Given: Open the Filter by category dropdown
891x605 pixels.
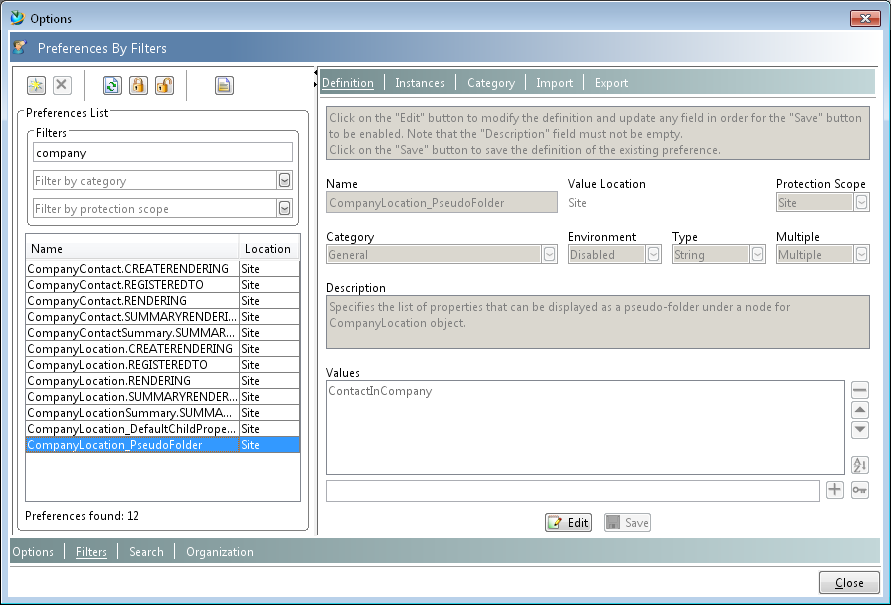Looking at the screenshot, I should tap(284, 181).
